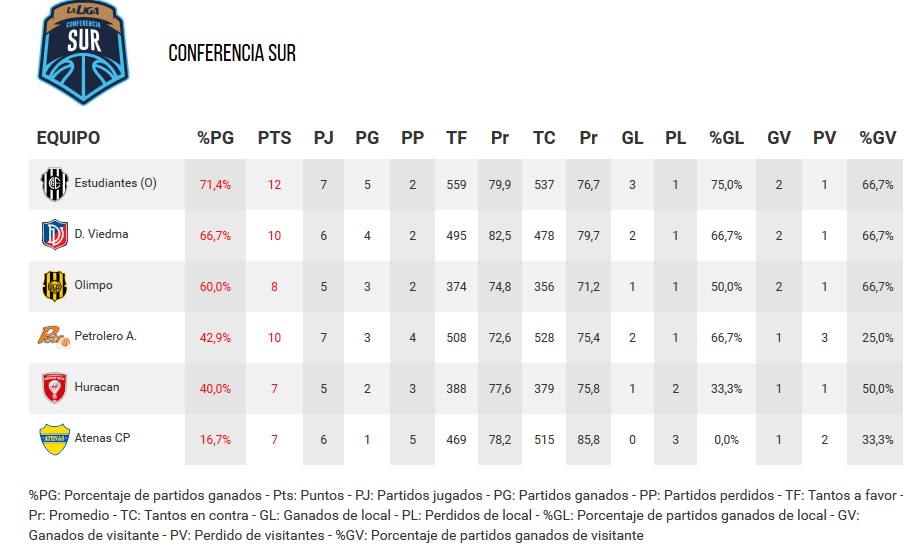Click the Petrolero A. team logo

coord(54,337)
